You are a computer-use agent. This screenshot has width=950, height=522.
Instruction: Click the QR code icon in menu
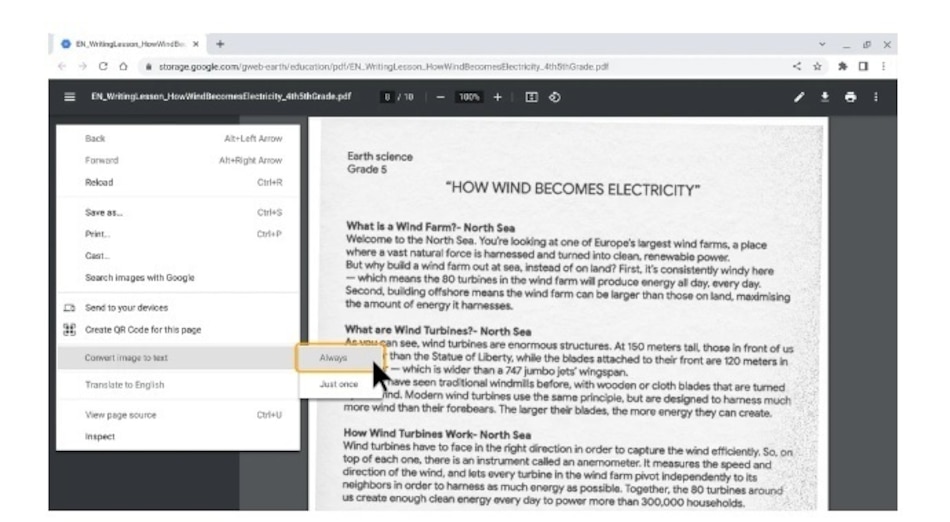point(70,329)
